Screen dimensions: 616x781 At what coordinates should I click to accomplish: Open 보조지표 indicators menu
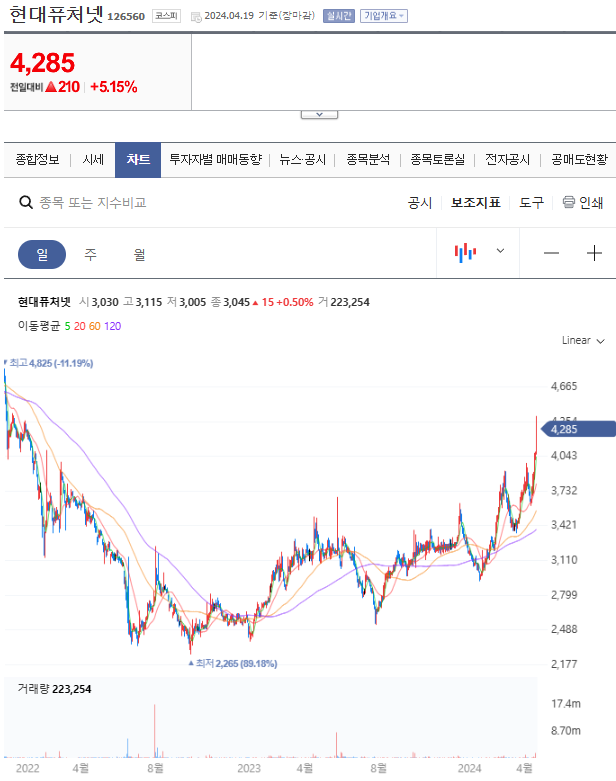(476, 203)
